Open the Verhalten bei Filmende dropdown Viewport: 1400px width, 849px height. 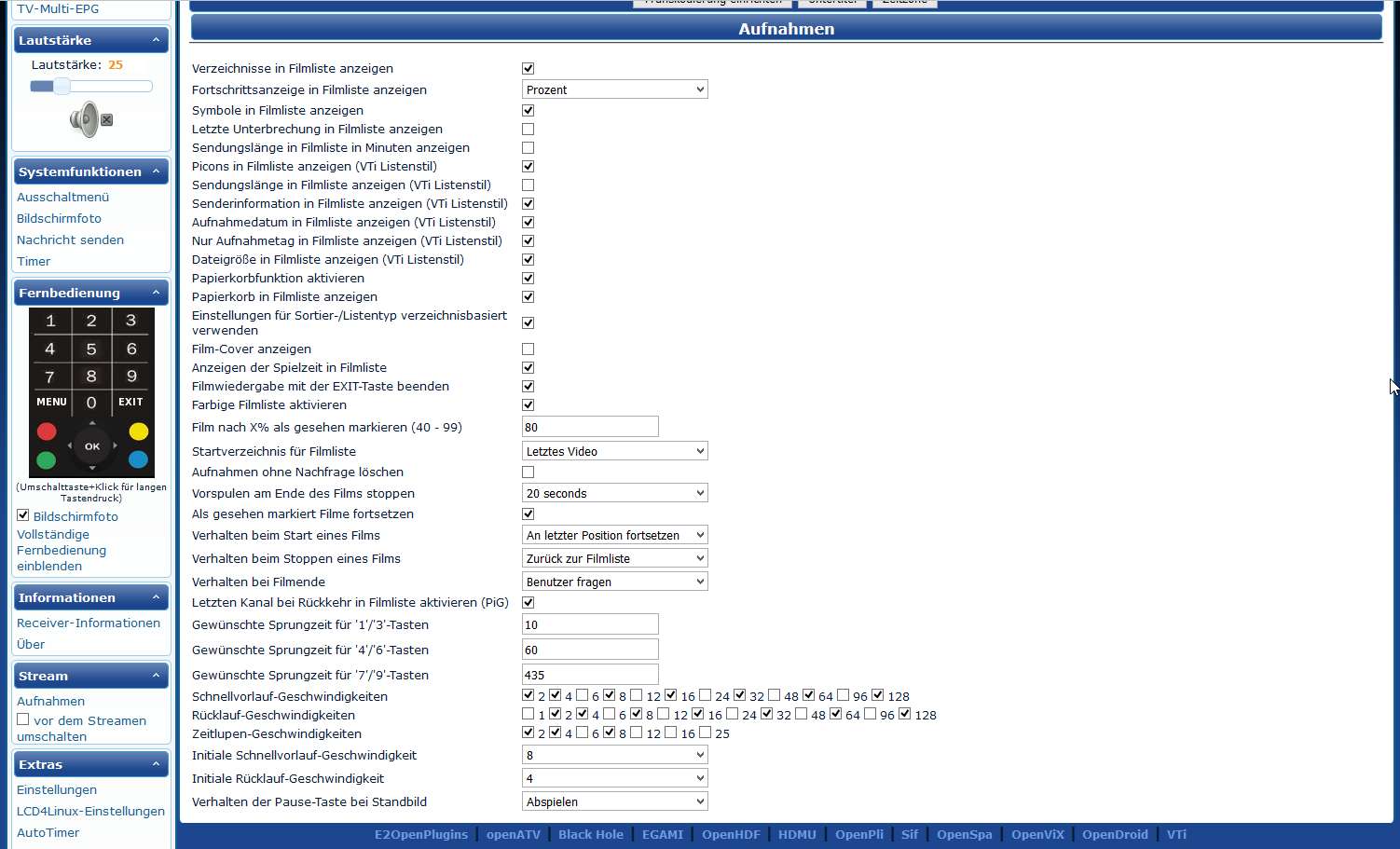[614, 582]
